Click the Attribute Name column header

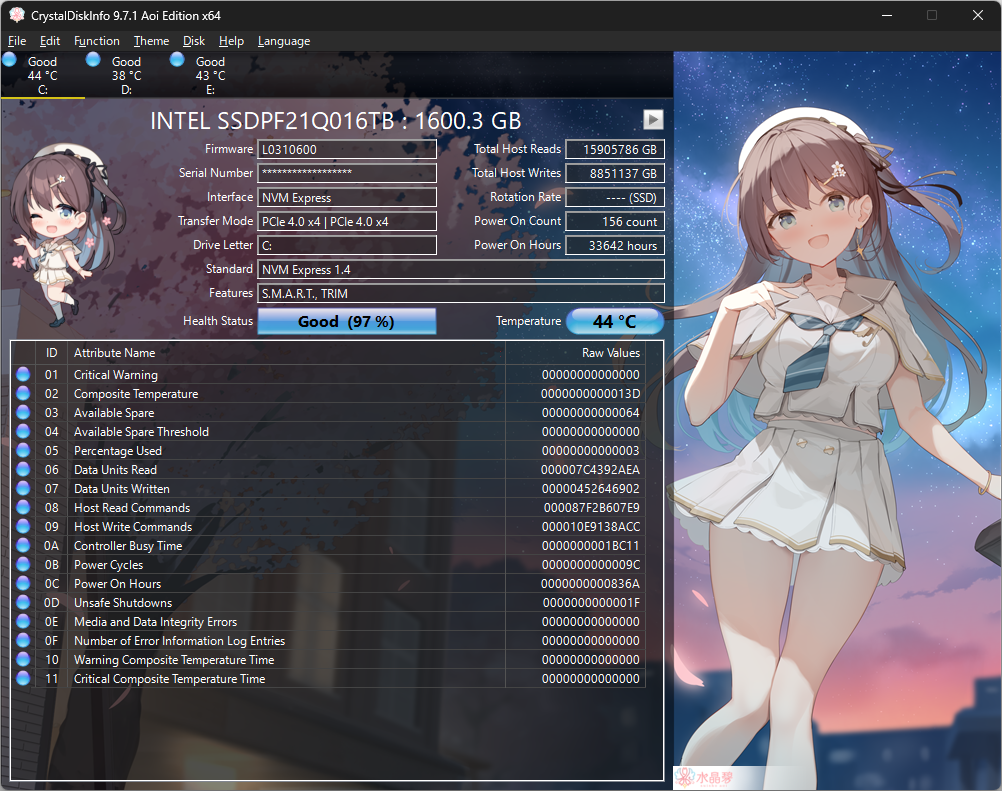286,353
